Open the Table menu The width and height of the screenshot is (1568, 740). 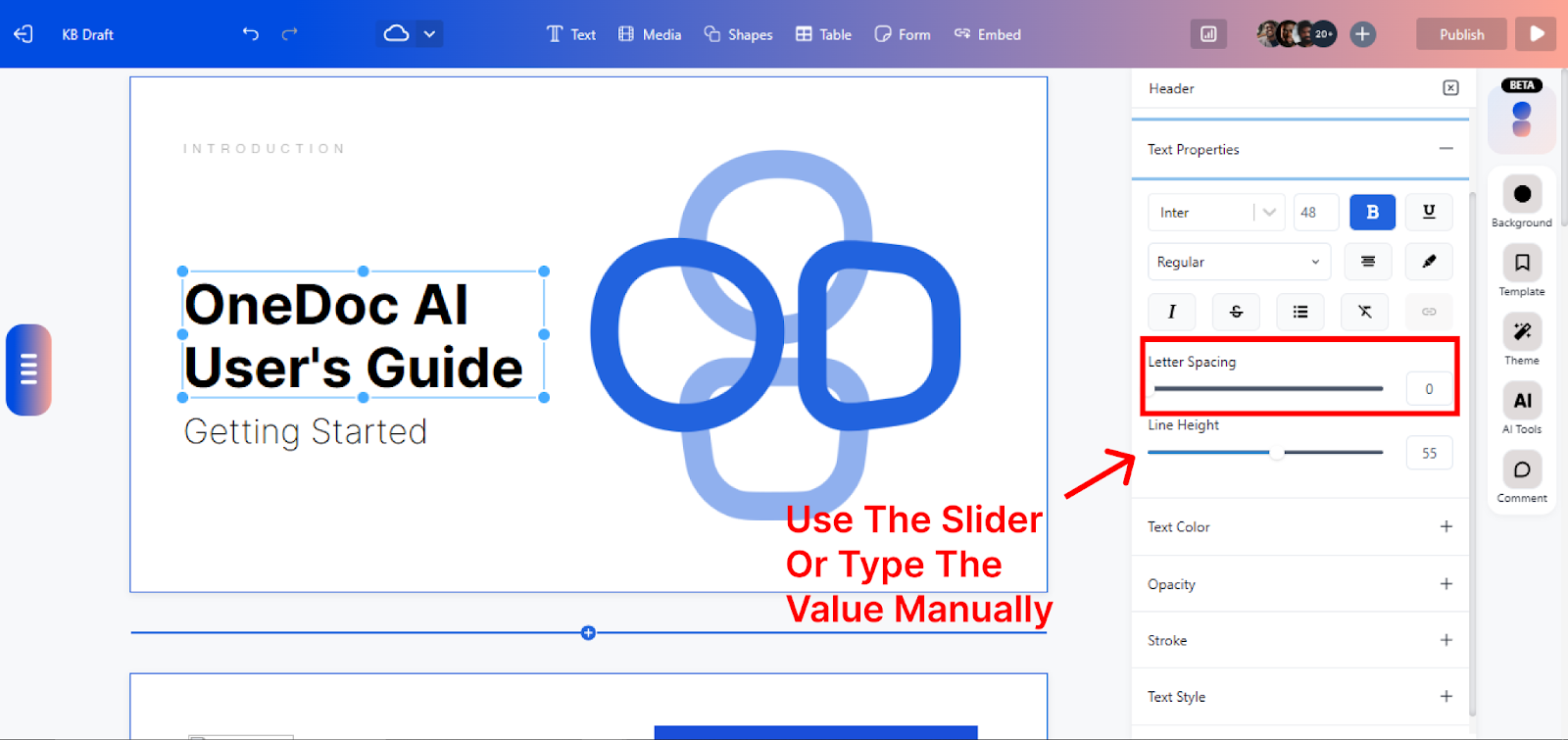click(823, 34)
